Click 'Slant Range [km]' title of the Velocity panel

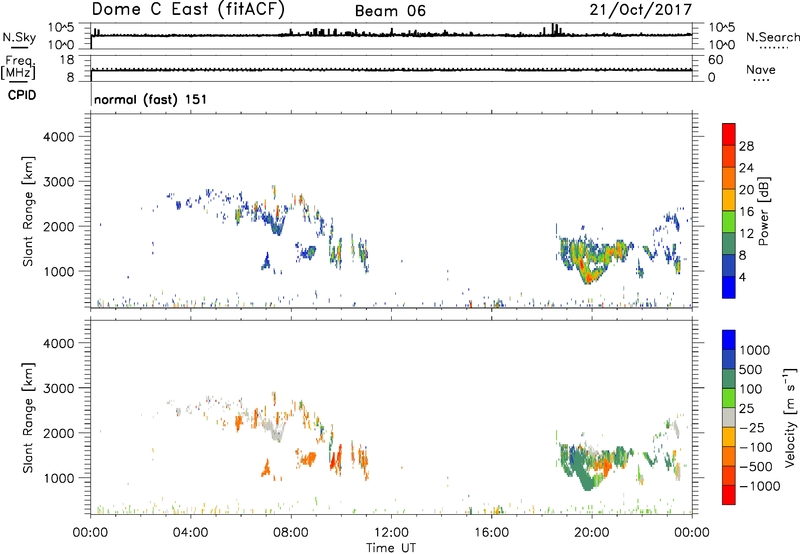[28, 418]
